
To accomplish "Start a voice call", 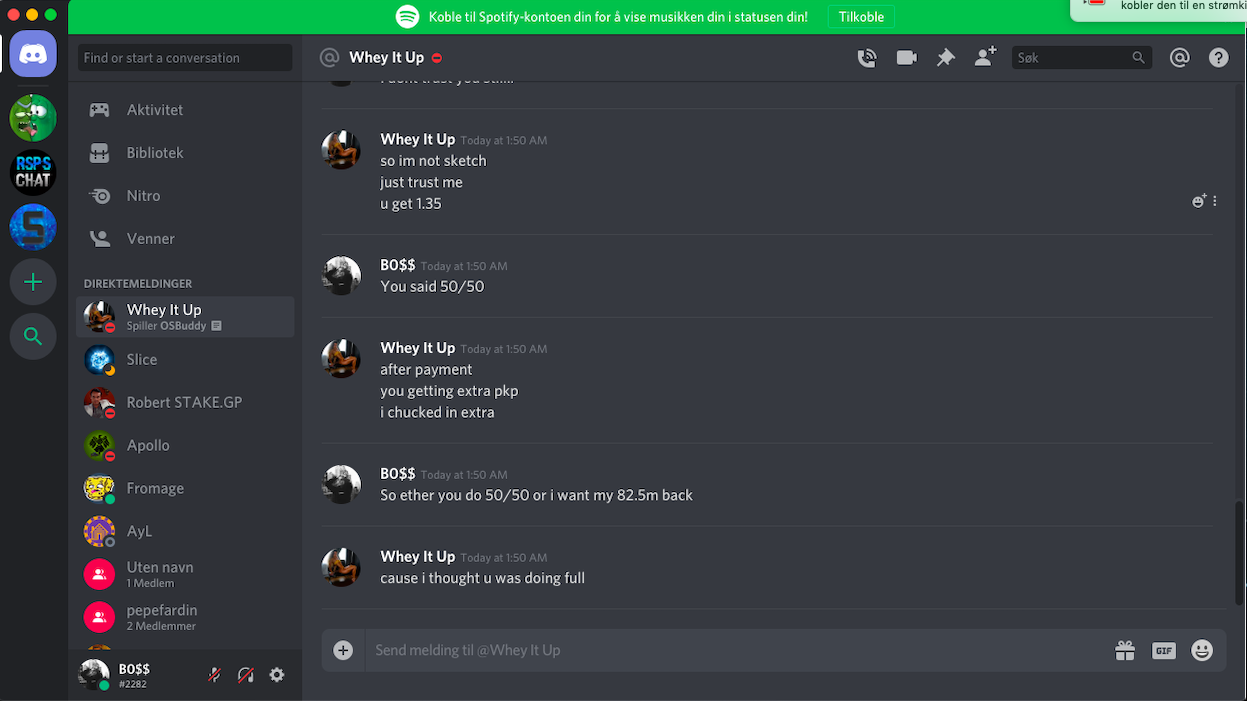I will [867, 58].
